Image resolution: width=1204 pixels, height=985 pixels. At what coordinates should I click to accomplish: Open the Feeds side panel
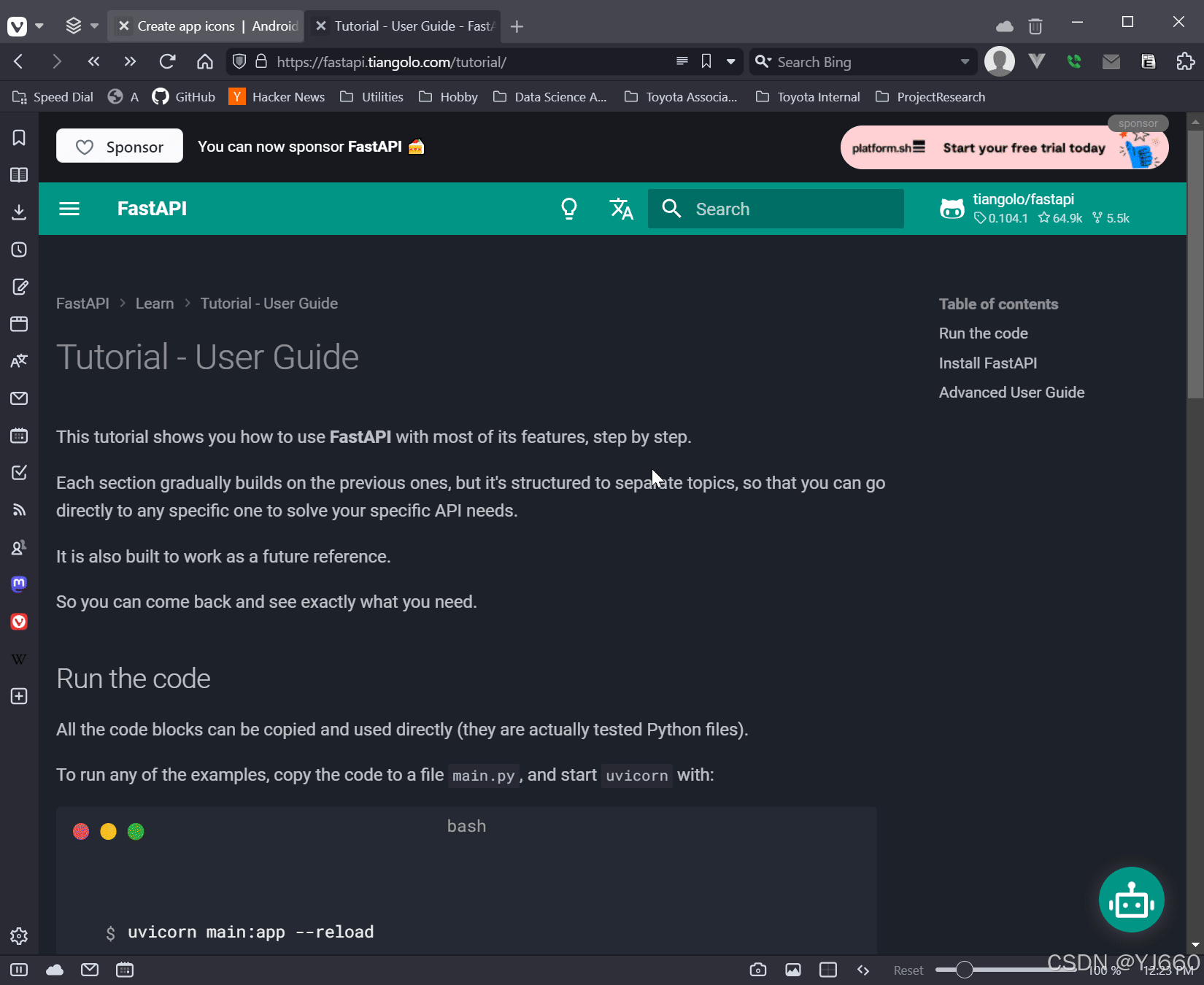click(19, 510)
